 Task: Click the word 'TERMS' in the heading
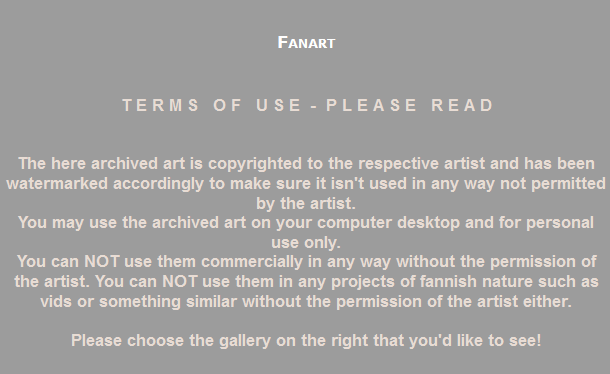[x=161, y=105]
